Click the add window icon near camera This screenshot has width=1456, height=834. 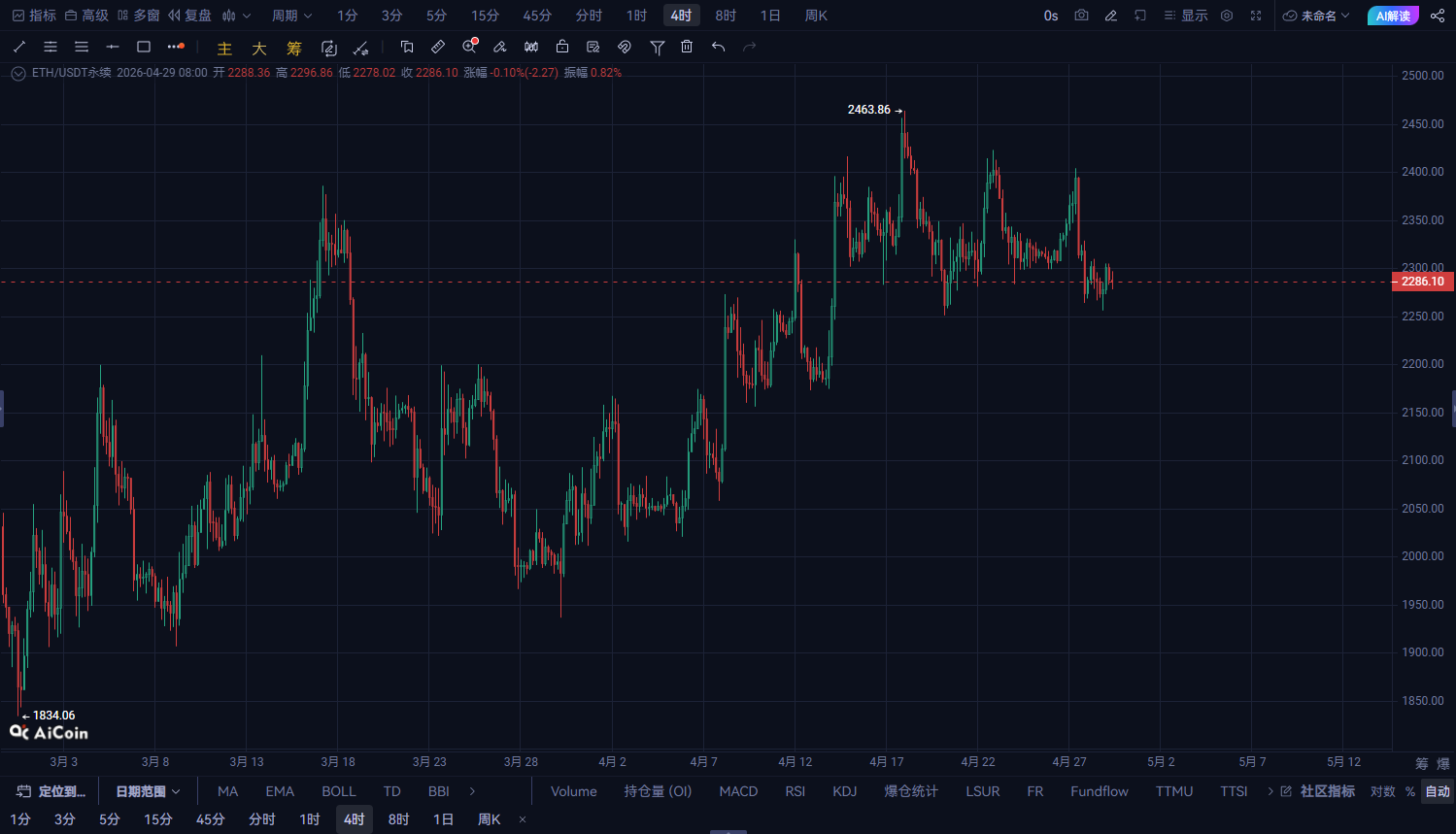(x=1140, y=16)
